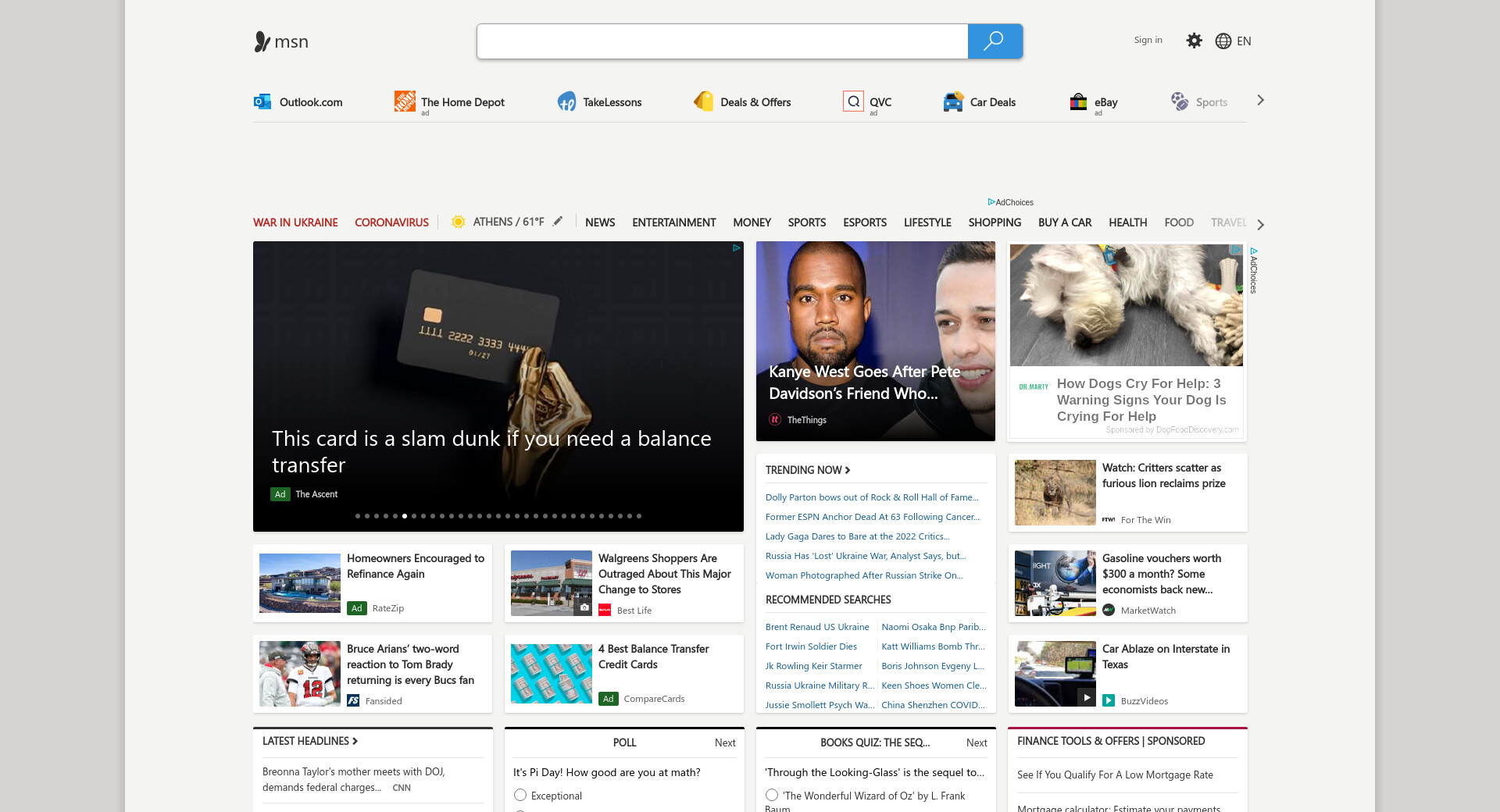Select 'The Wonderful Wizard of Oz' answer
1500x812 pixels.
[772, 795]
